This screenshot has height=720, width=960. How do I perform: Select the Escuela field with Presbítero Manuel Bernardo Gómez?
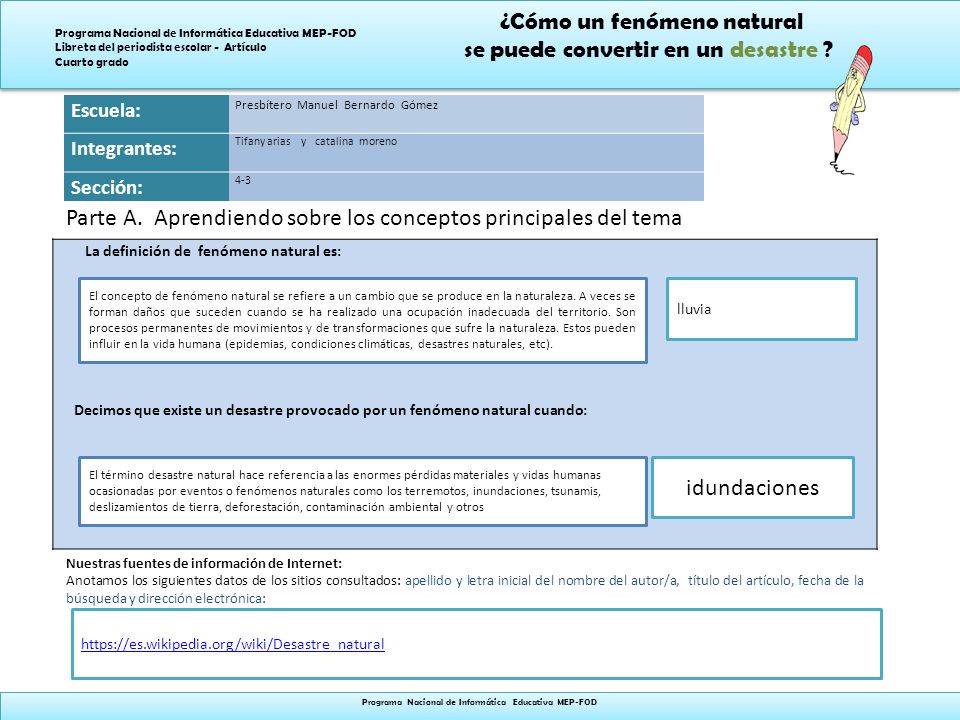pos(466,114)
